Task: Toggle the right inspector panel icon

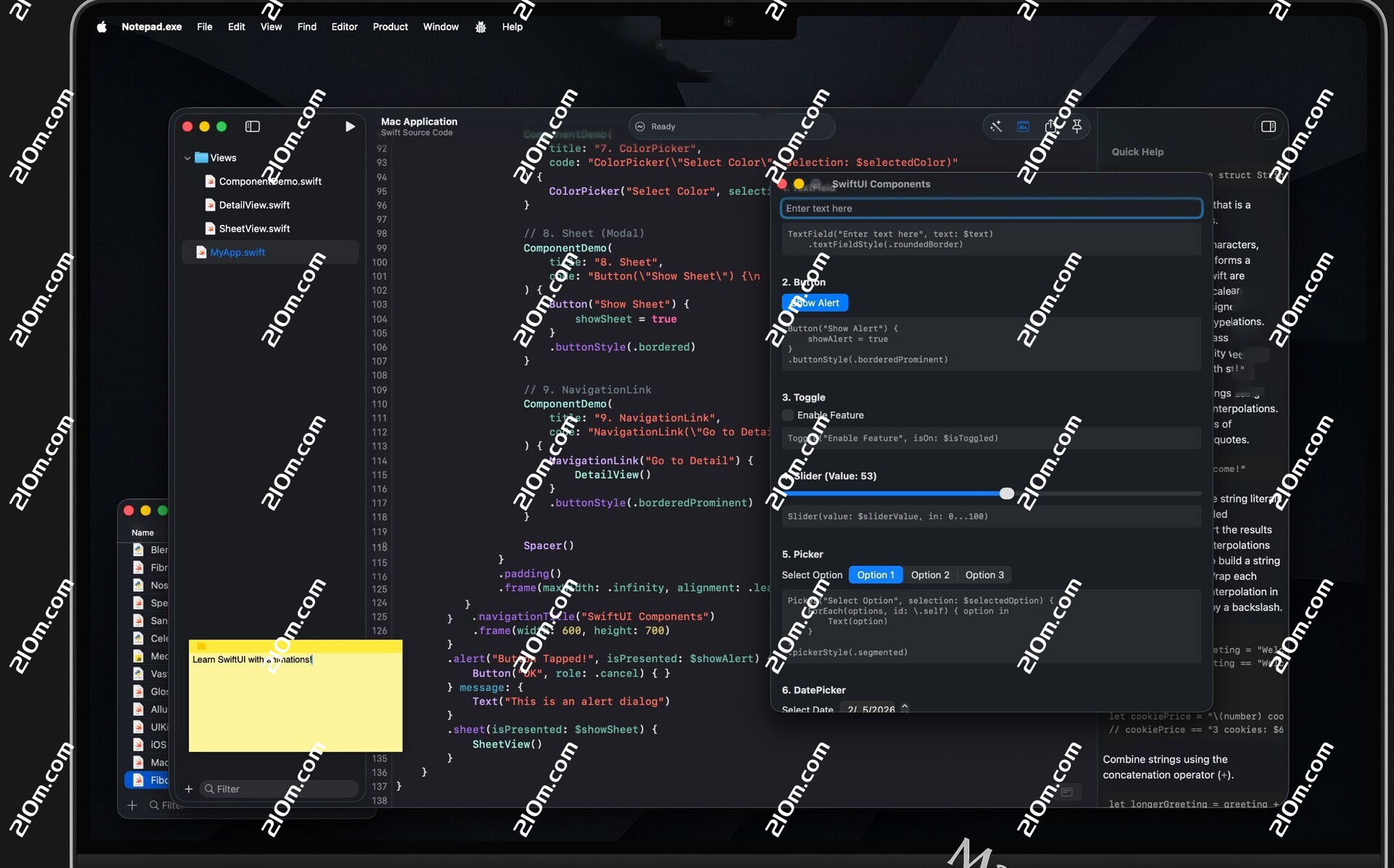Action: tap(1268, 126)
